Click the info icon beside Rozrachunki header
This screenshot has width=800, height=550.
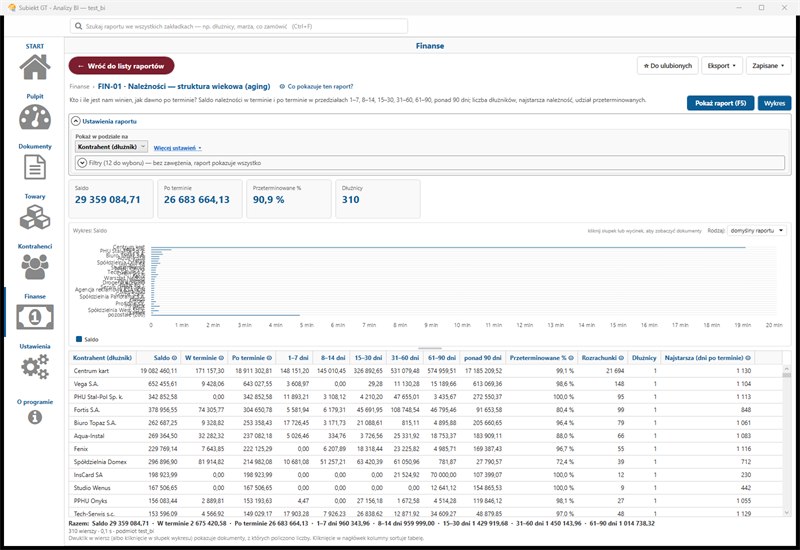tap(621, 358)
